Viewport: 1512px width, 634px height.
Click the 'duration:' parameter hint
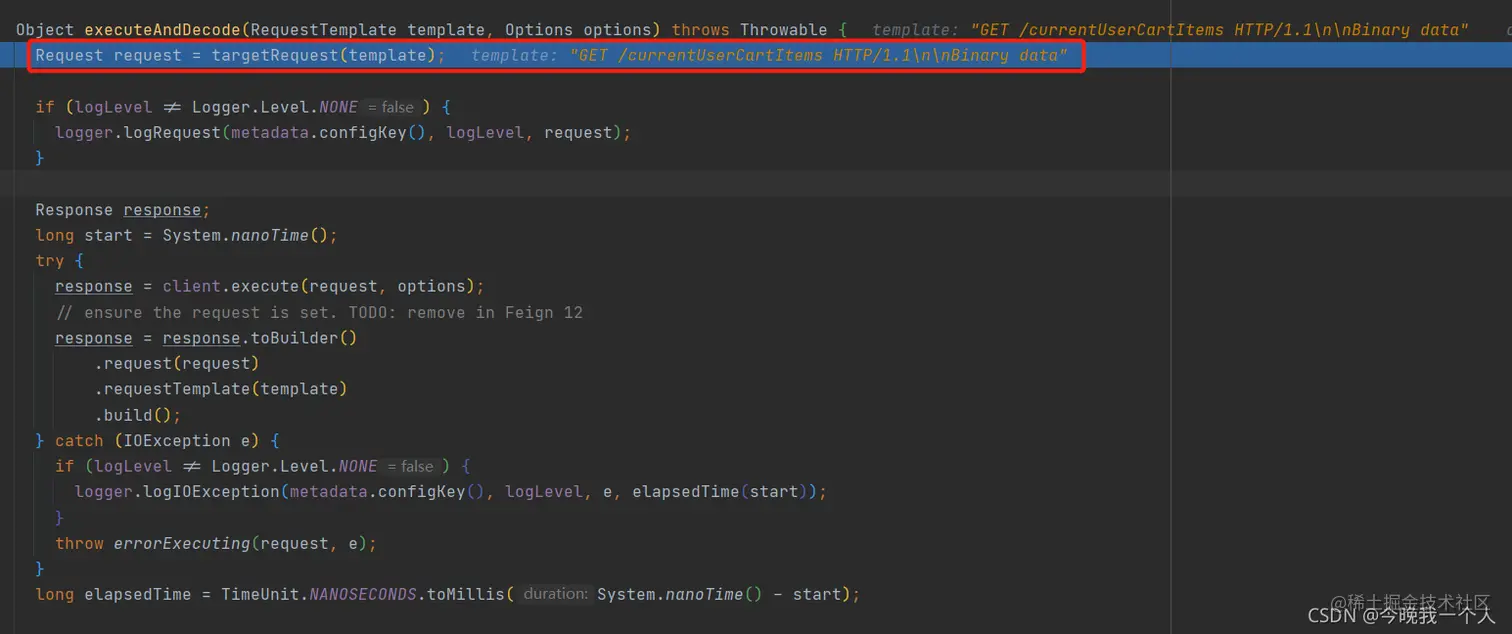pos(555,594)
